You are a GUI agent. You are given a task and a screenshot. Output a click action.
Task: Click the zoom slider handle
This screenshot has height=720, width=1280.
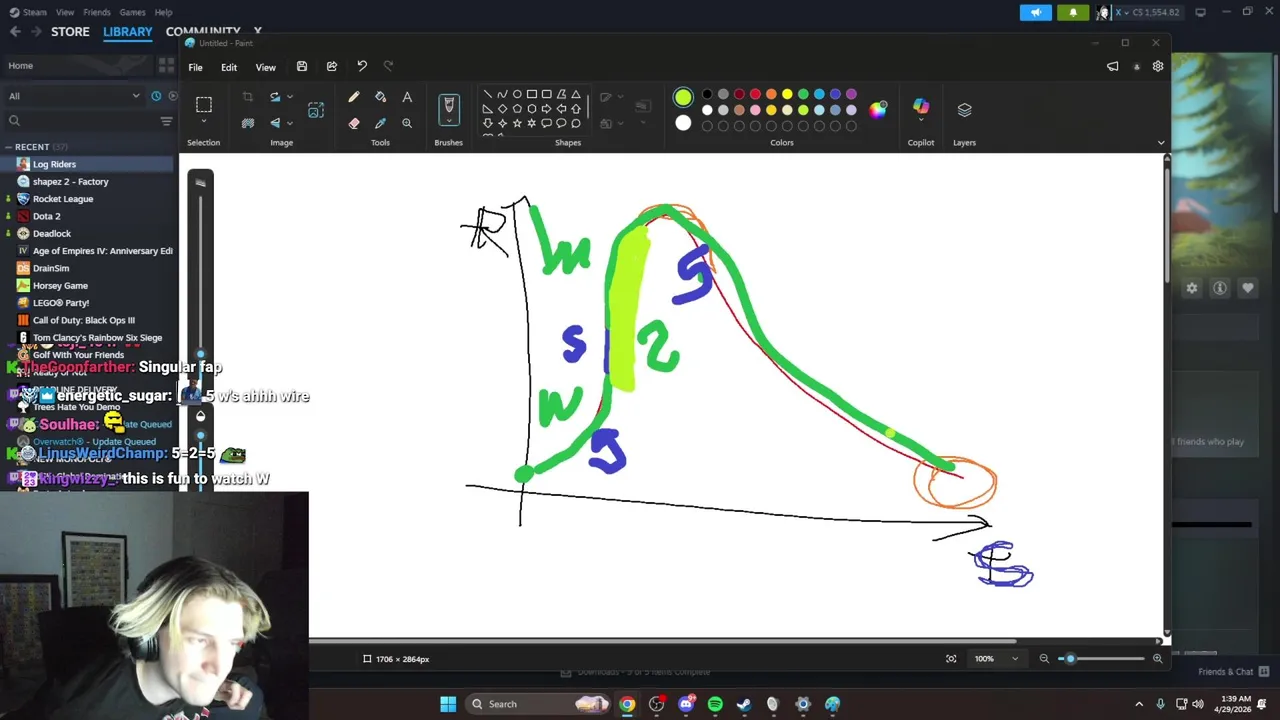[1070, 658]
